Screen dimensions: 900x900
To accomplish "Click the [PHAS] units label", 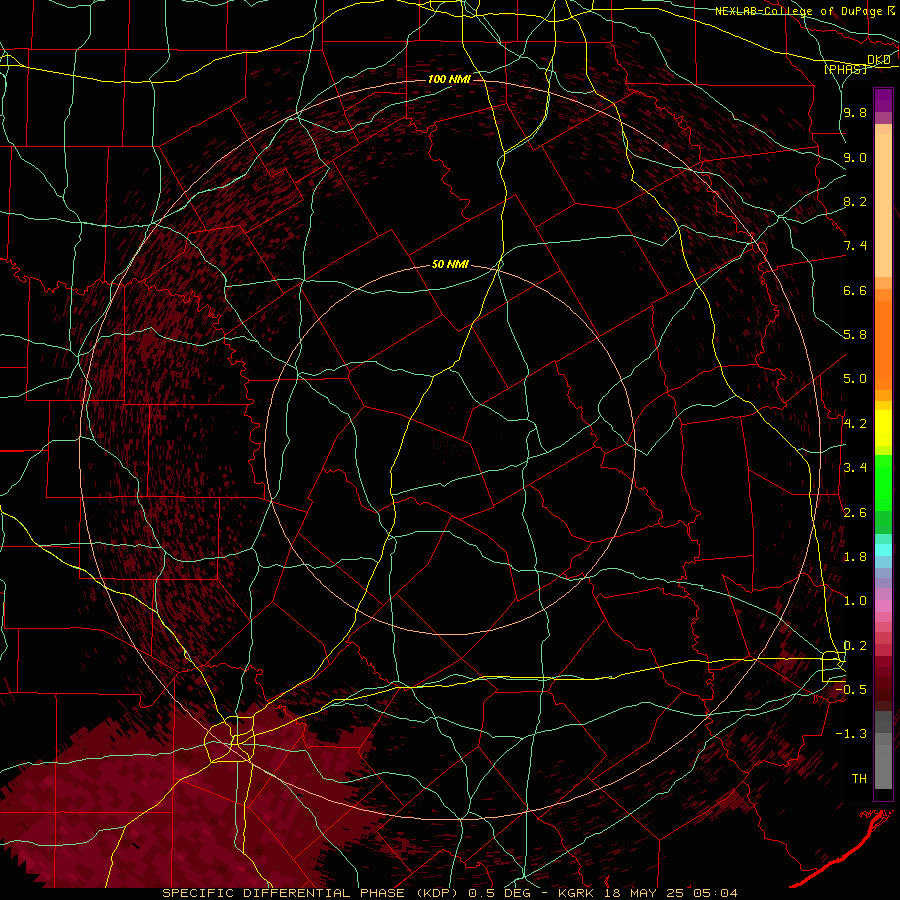I will pos(845,69).
